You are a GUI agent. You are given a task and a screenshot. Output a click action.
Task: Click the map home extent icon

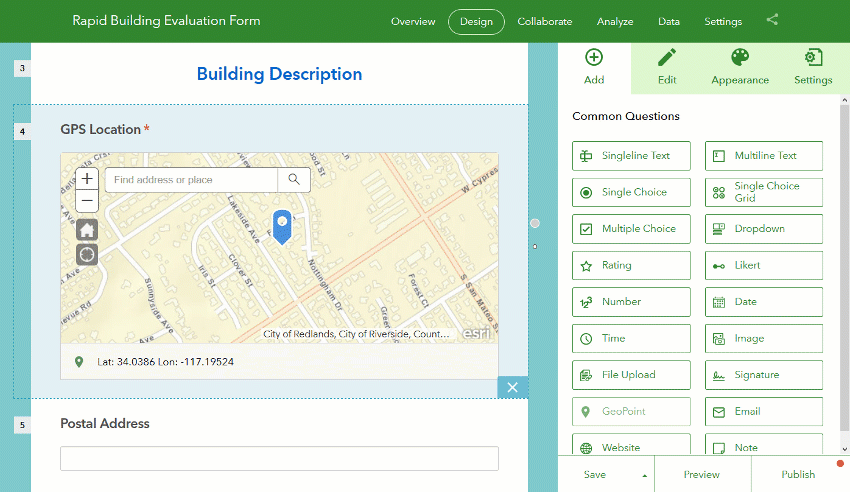click(87, 230)
